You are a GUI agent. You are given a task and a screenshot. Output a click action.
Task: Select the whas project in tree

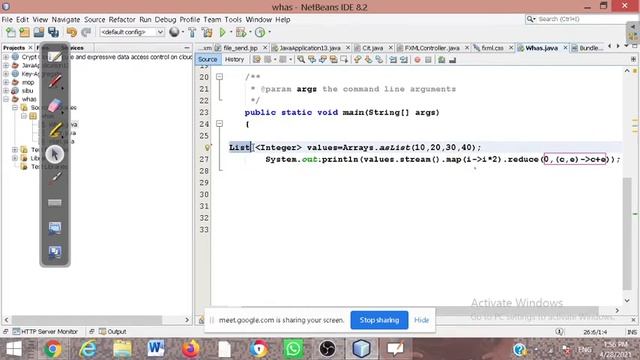point(29,99)
